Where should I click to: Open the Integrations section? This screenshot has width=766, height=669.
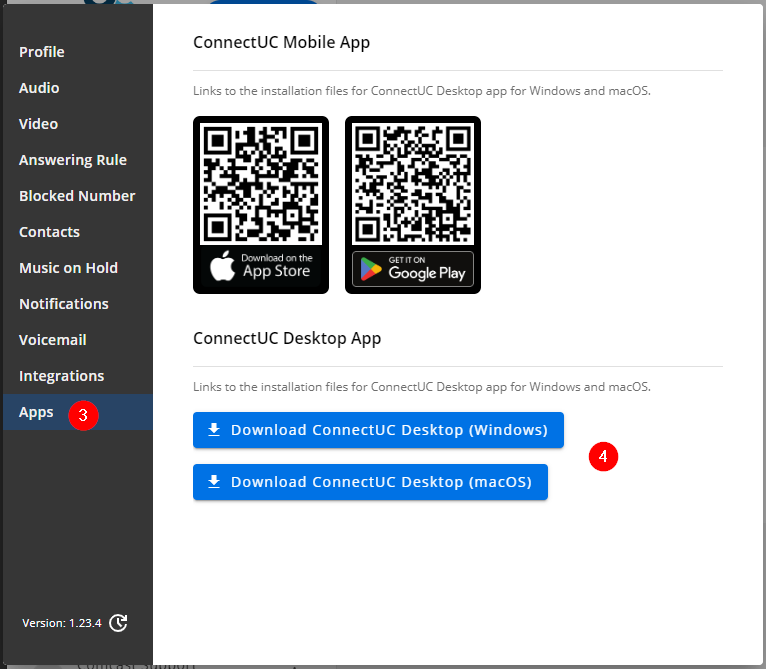click(x=62, y=376)
